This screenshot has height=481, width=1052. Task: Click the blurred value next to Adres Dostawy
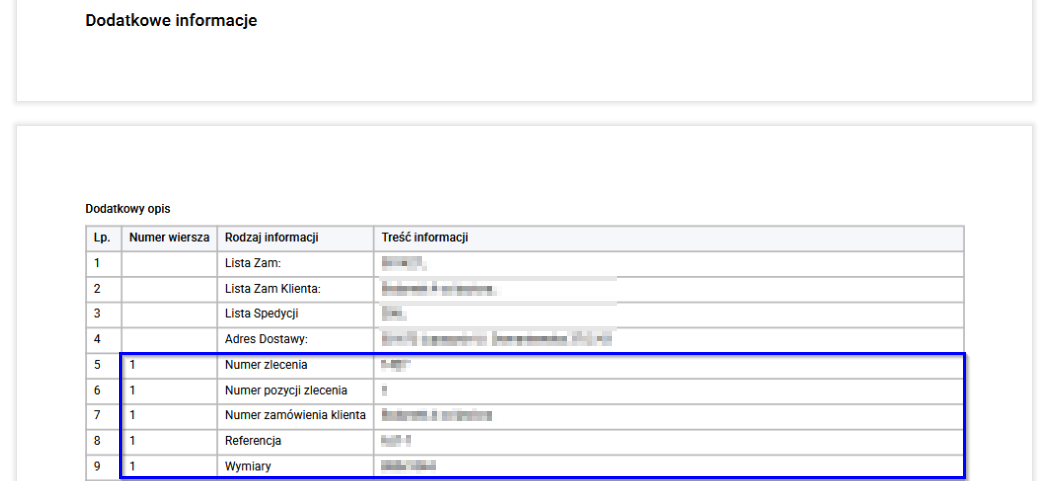click(496, 339)
